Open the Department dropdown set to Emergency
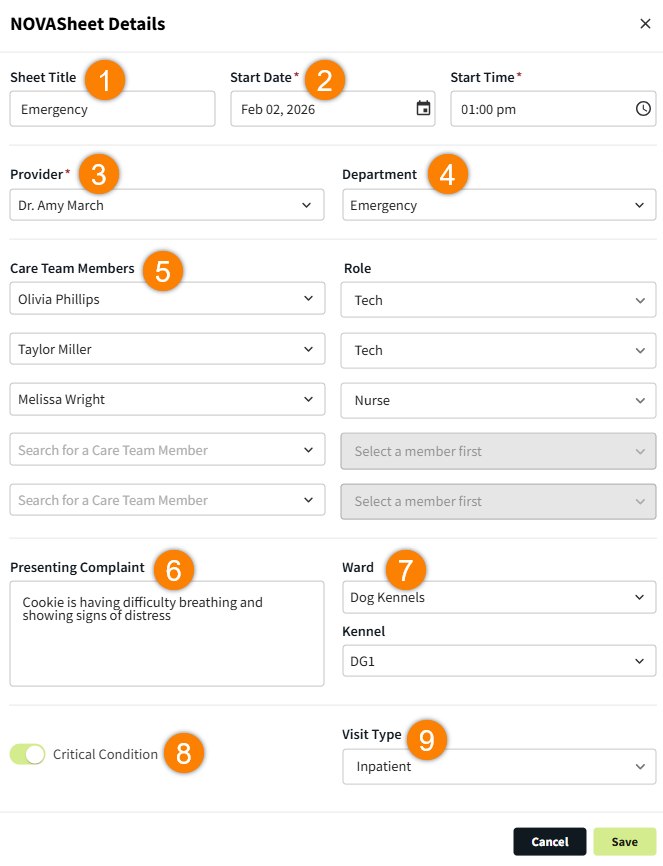Image resolution: width=663 pixels, height=866 pixels. 499,205
